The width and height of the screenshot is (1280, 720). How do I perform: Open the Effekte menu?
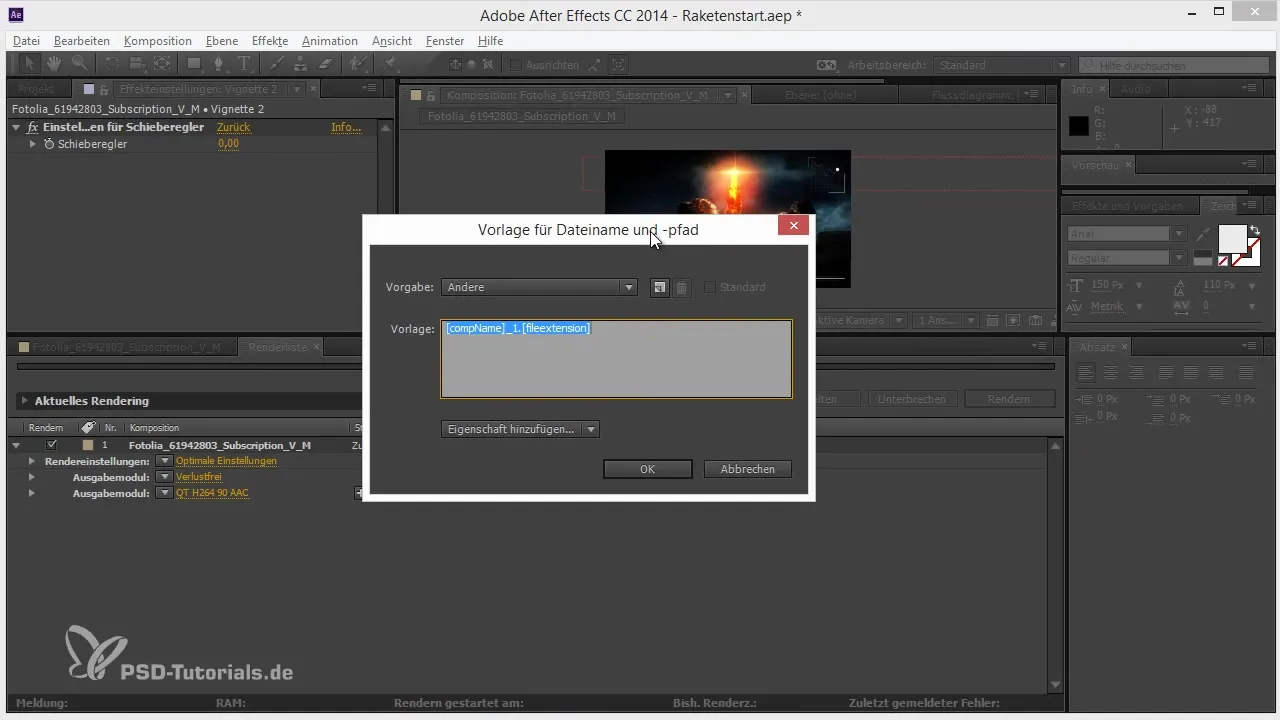click(x=270, y=41)
